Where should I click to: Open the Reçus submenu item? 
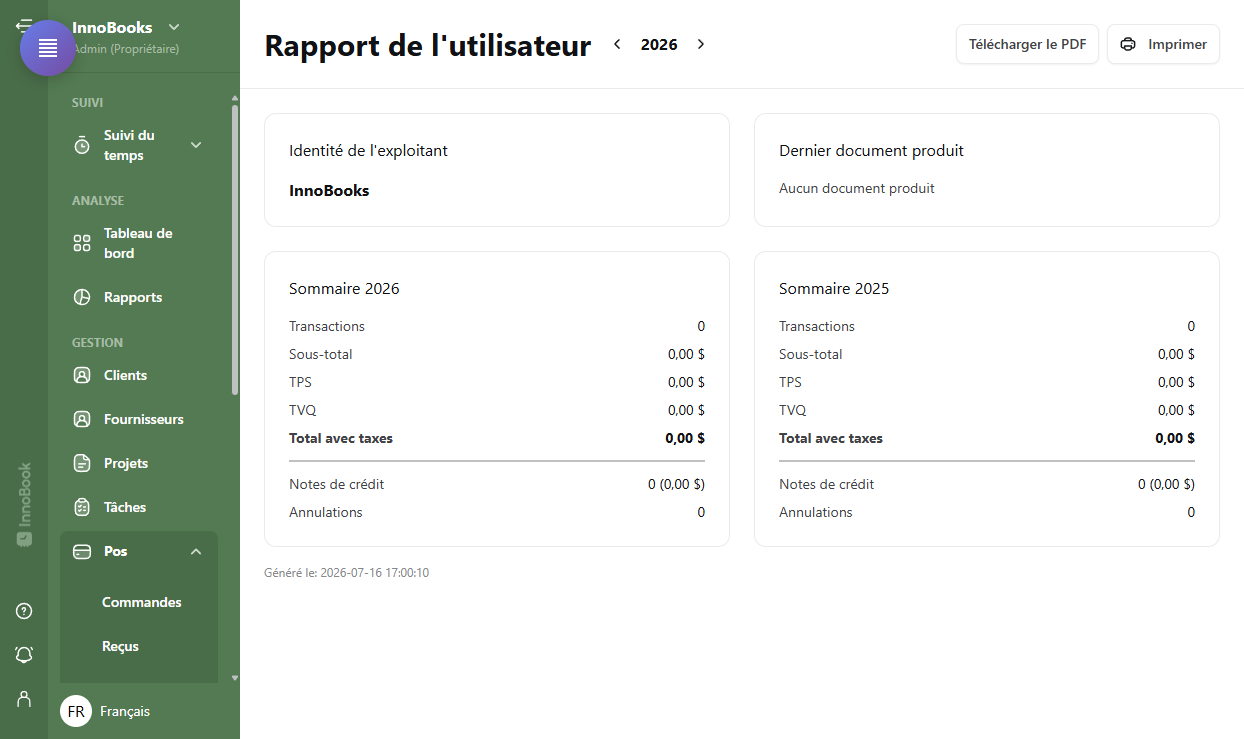[x=120, y=646]
